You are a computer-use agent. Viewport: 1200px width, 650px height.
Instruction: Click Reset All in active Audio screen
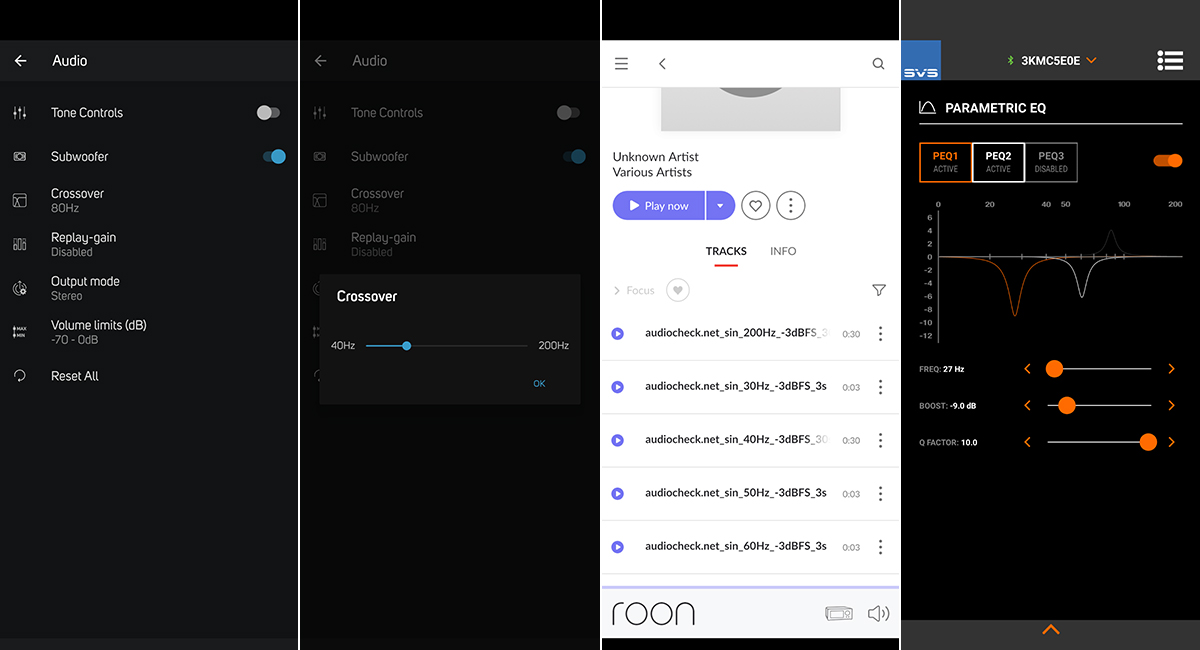coord(150,376)
